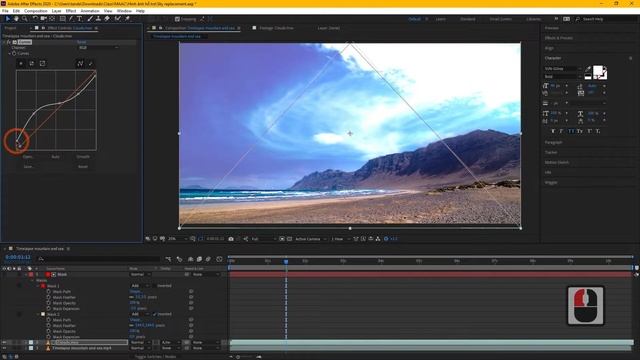640x360 pixels.
Task: Select the Unified Camera tool
Action: [43, 19]
